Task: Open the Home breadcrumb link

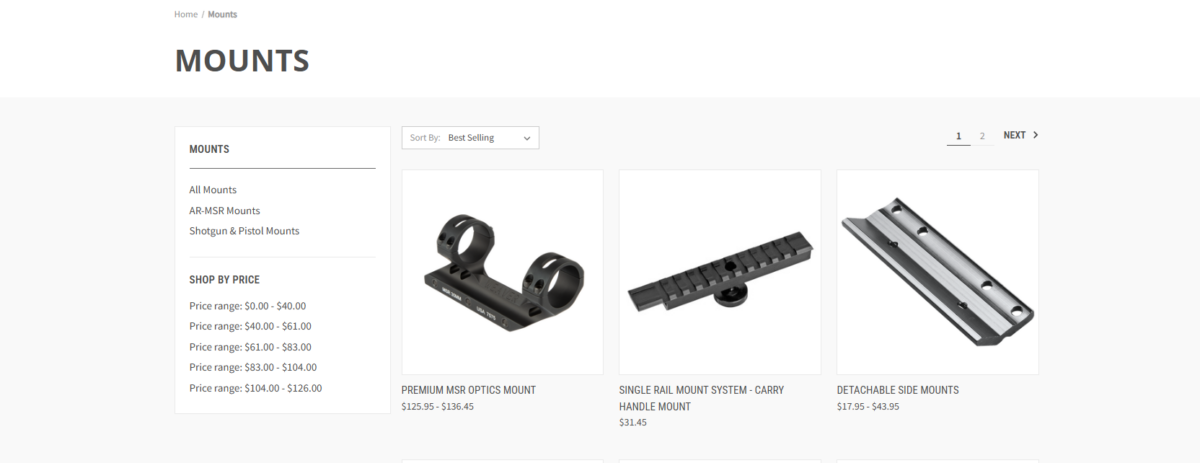Action: pyautogui.click(x=185, y=14)
